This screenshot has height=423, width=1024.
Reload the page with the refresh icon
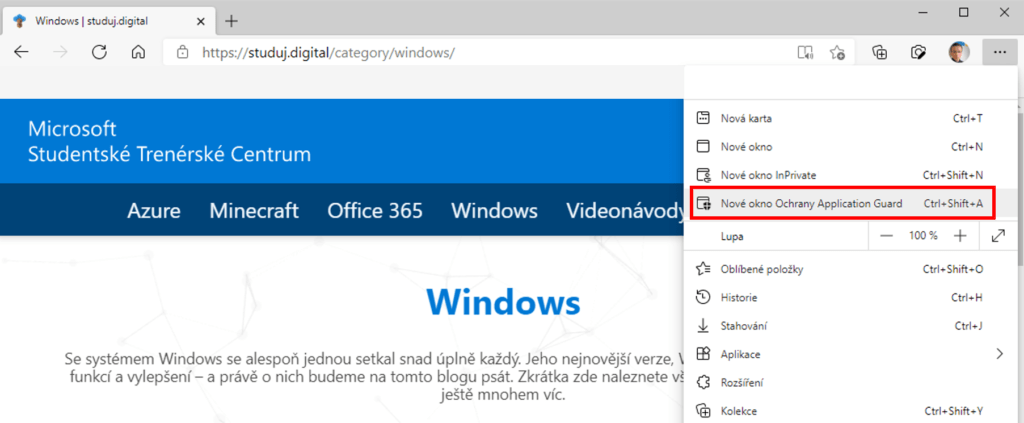pos(99,52)
